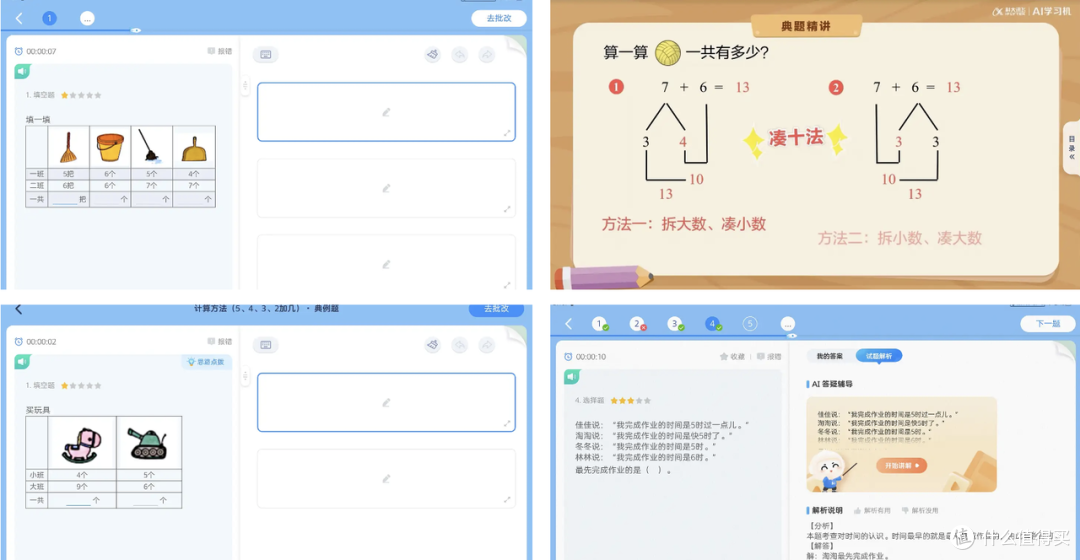Screen dimensions: 1080x560
Task: Click the orange bucket picture in the table
Action: tap(110, 147)
